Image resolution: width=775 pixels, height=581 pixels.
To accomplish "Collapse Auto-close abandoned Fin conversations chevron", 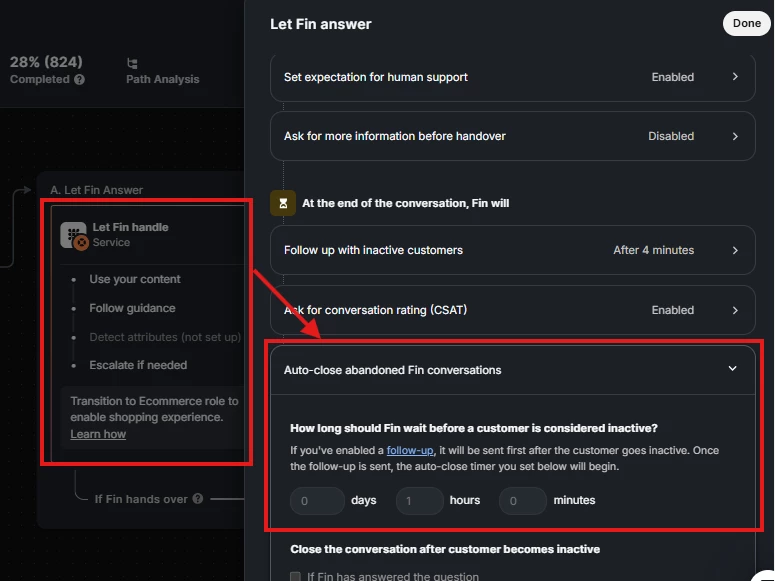I will (732, 368).
